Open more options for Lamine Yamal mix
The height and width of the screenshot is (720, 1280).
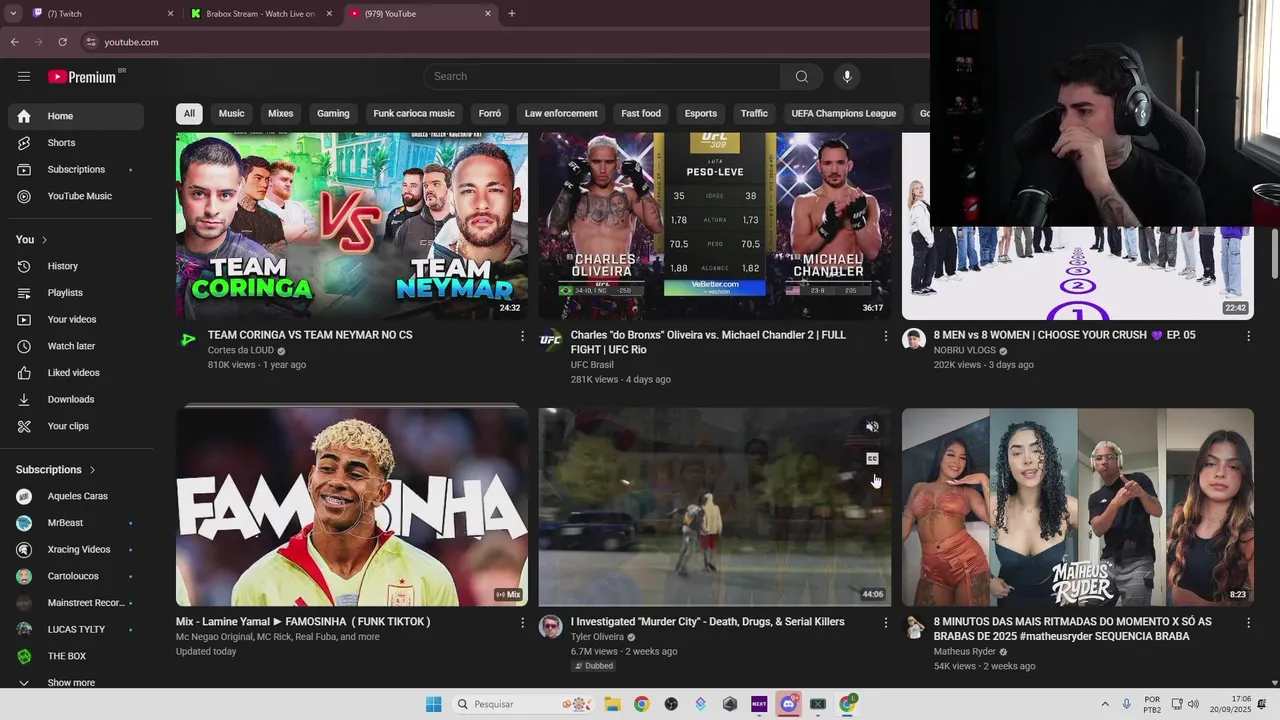[x=522, y=623]
